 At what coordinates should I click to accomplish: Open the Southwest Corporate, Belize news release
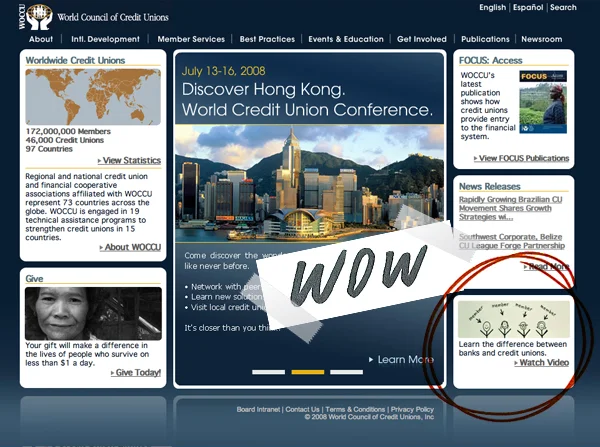pyautogui.click(x=512, y=241)
